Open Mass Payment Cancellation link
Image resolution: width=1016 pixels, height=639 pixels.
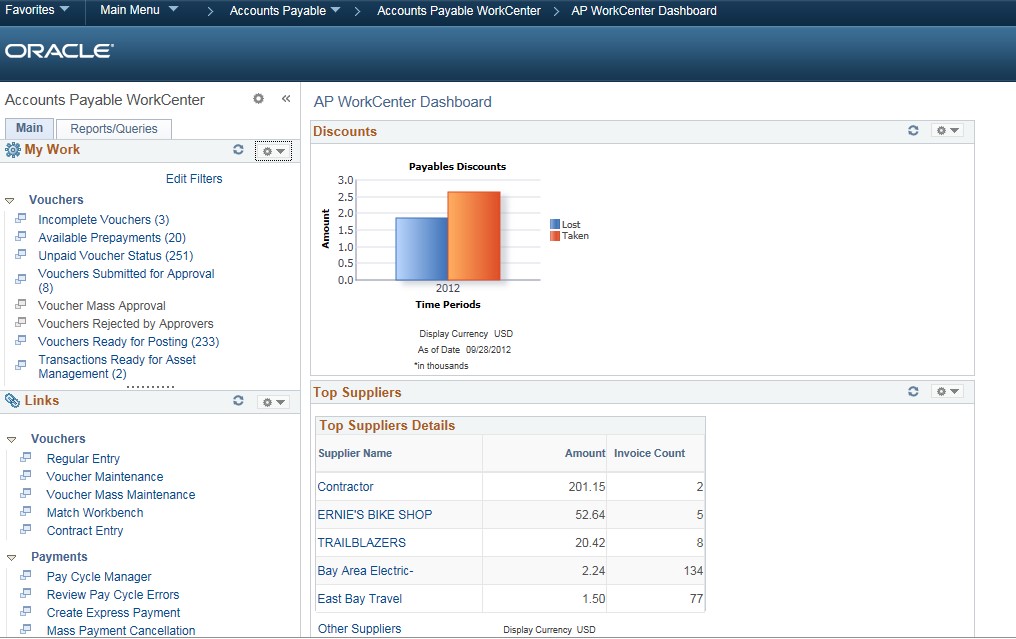click(121, 631)
